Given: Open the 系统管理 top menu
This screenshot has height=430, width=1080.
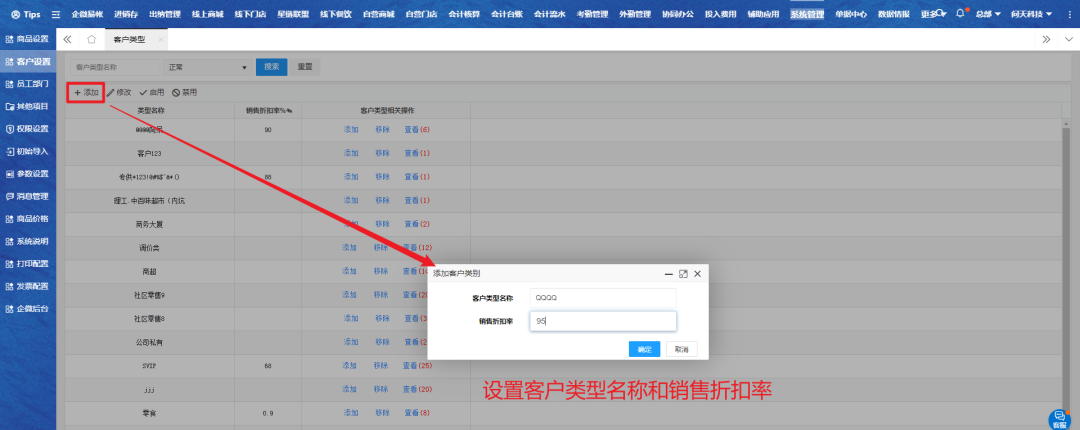Looking at the screenshot, I should [807, 15].
